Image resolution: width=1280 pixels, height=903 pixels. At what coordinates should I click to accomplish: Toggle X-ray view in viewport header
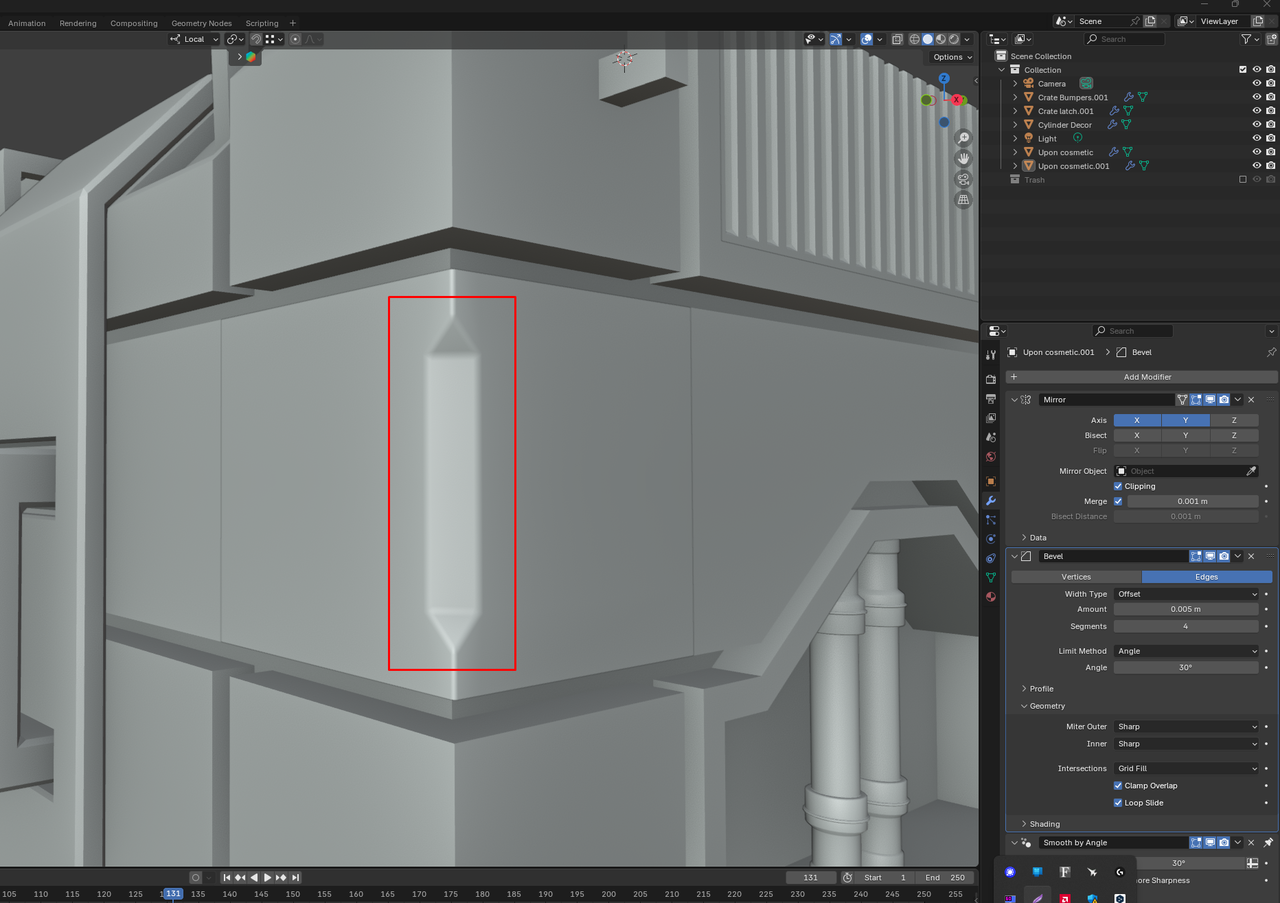pyautogui.click(x=897, y=39)
